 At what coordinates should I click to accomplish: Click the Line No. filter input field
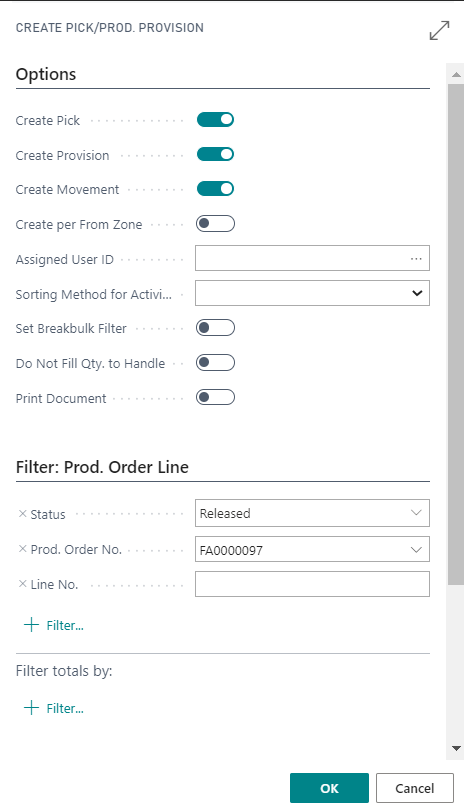coord(312,584)
